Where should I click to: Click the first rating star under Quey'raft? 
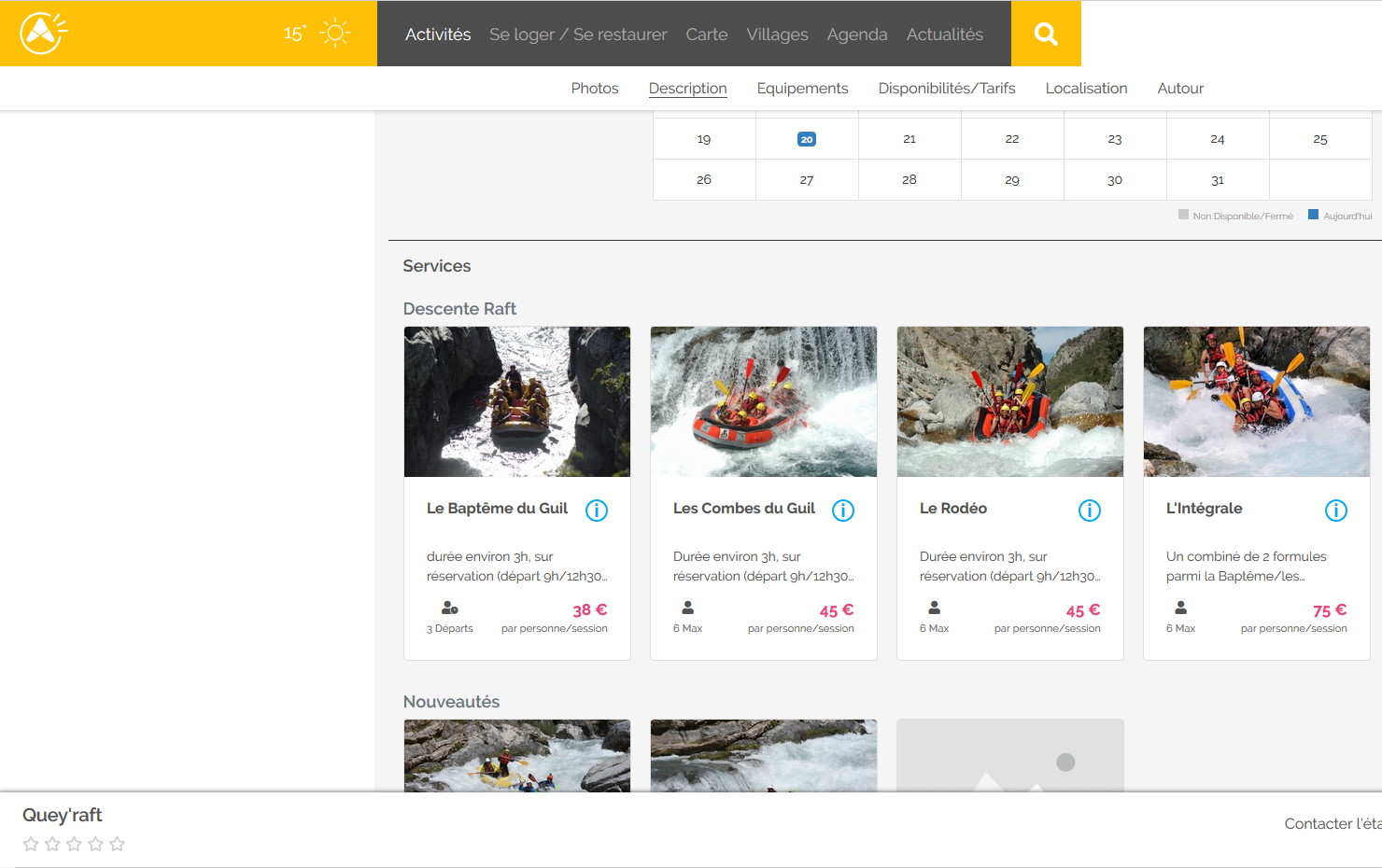click(31, 844)
